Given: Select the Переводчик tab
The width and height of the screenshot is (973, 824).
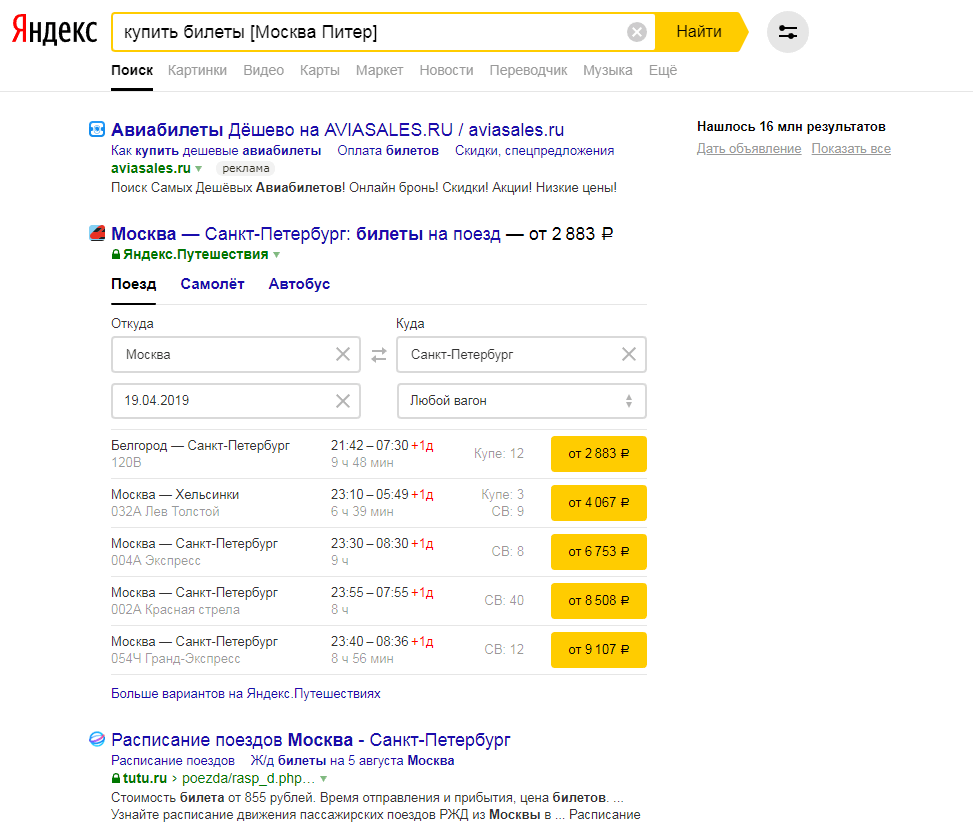Looking at the screenshot, I should [x=528, y=70].
